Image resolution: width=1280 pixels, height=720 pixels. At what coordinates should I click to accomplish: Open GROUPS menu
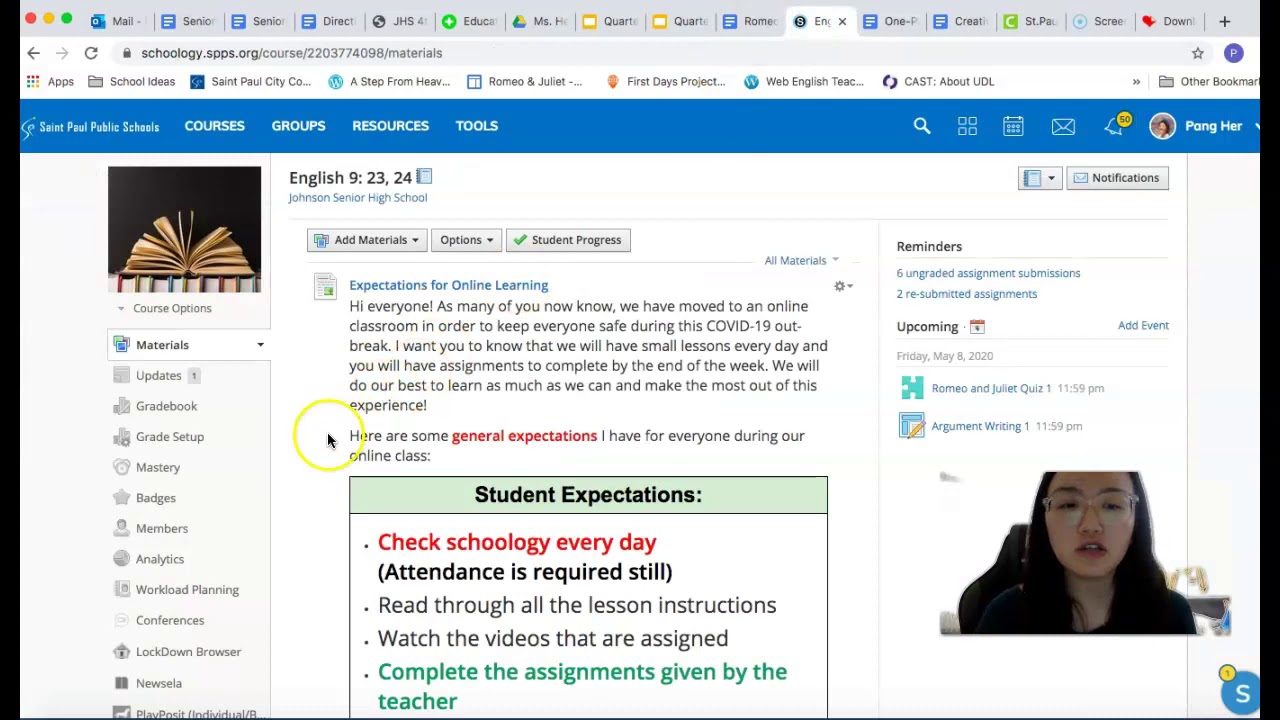[x=298, y=126]
